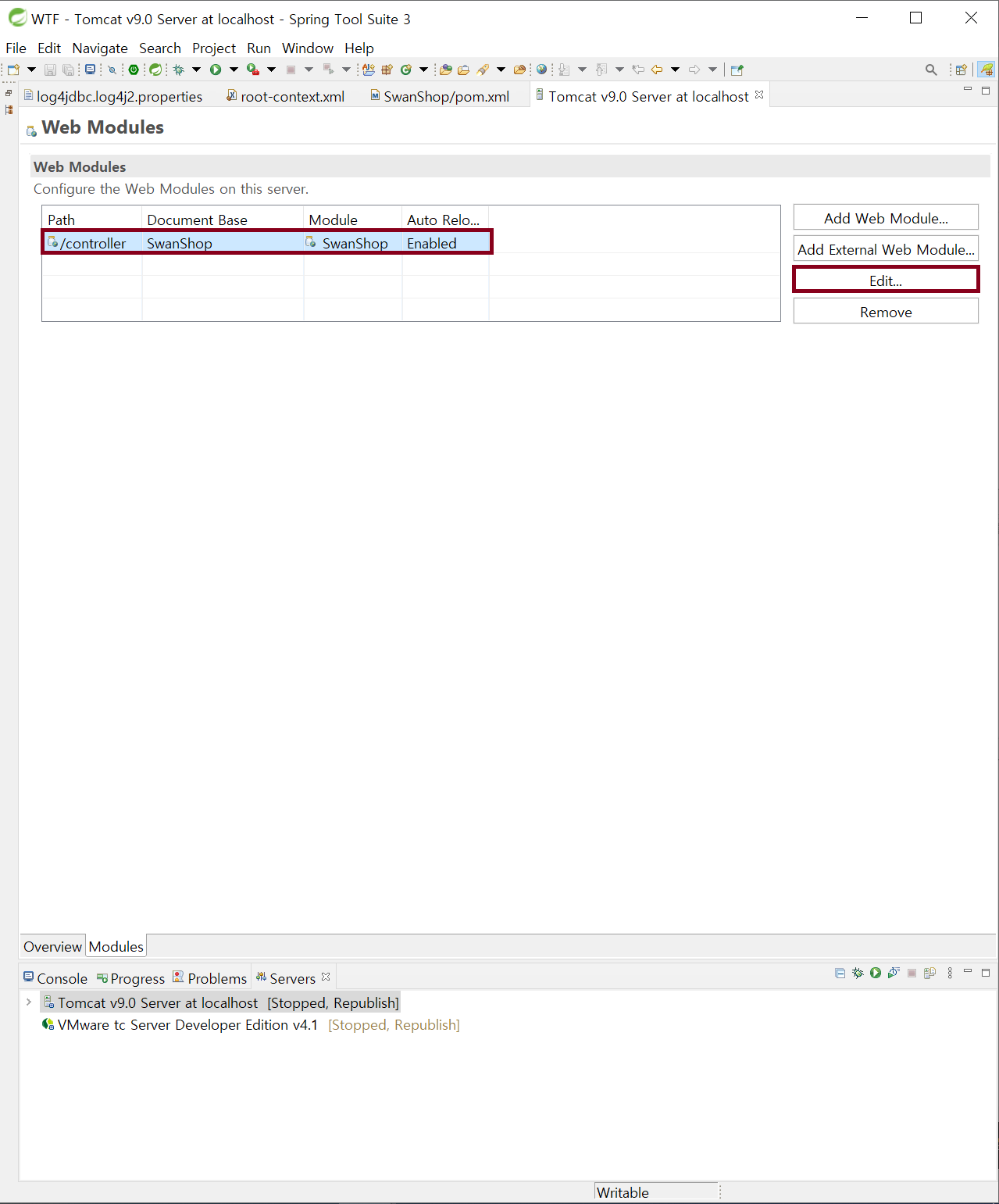Click the Boot Dashboard power icon

[134, 70]
